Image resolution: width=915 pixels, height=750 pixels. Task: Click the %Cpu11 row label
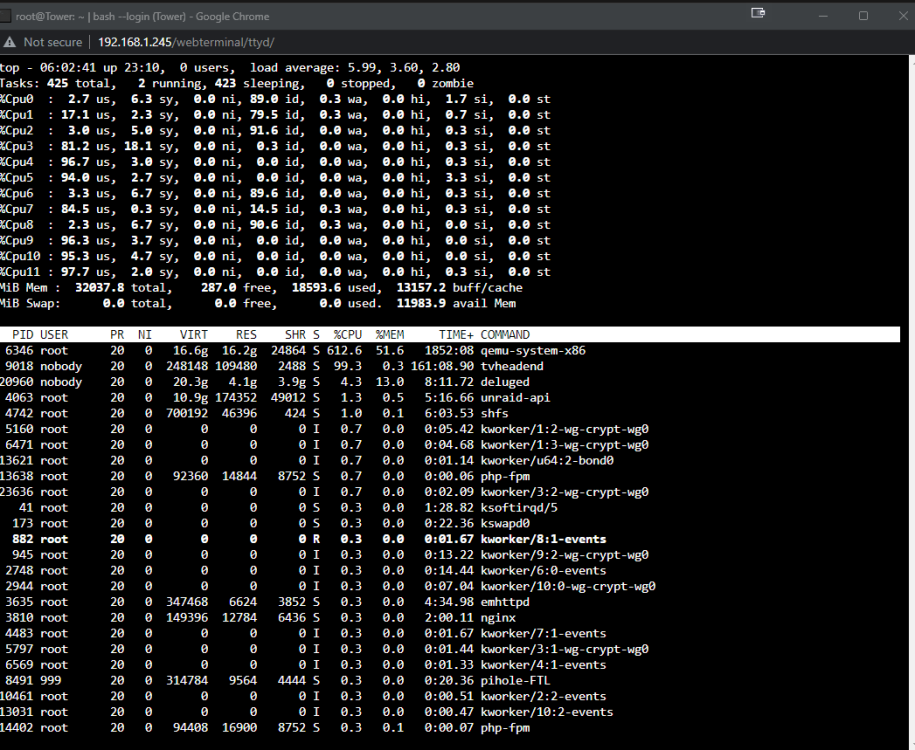(x=20, y=272)
